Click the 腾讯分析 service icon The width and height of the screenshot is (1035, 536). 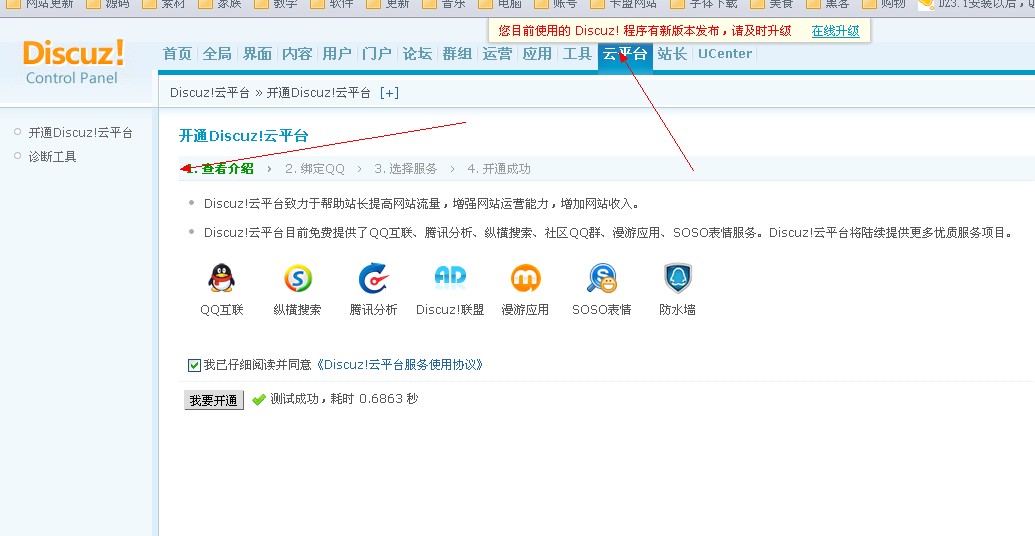(x=374, y=278)
